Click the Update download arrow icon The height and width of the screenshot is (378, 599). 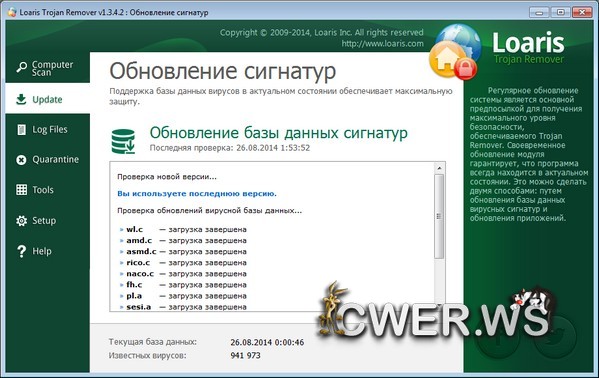coord(21,99)
